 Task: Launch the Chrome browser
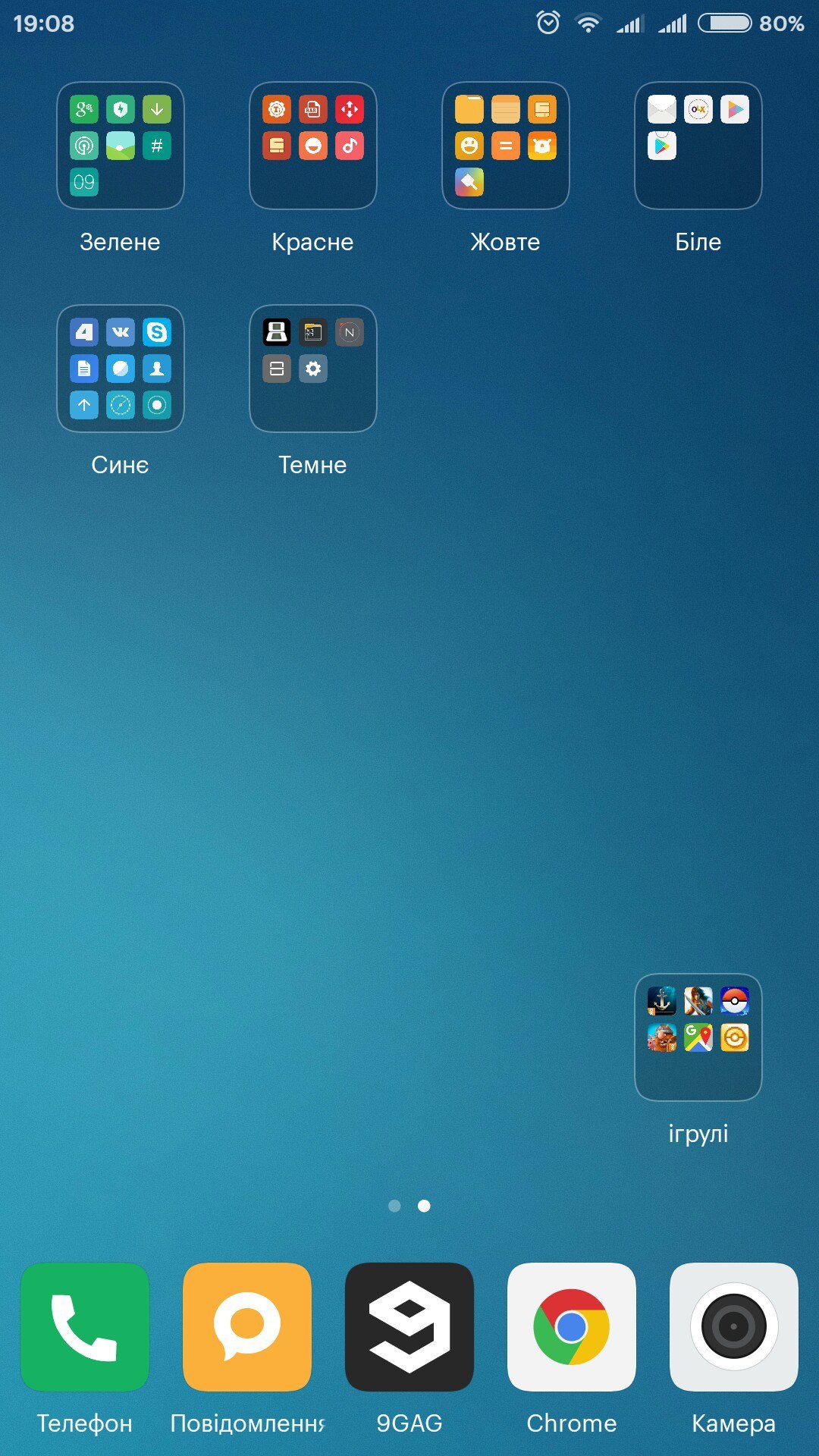(572, 1327)
